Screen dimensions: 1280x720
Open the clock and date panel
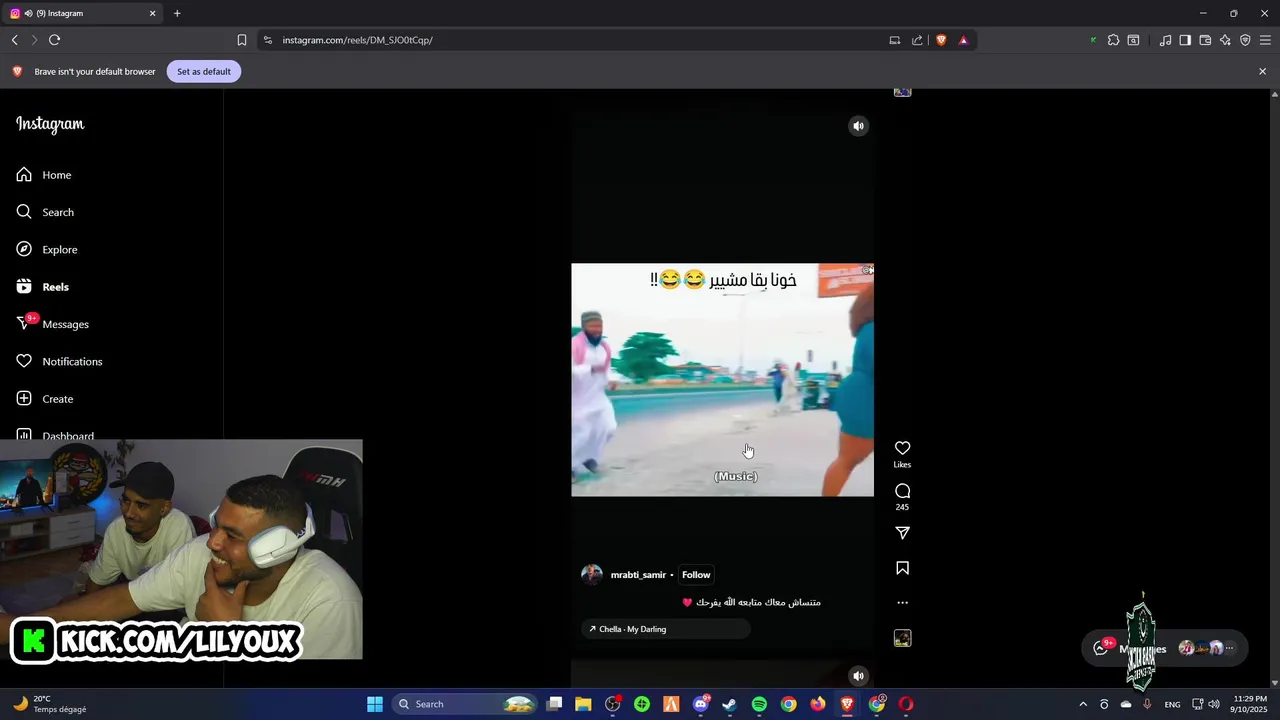click(1250, 704)
